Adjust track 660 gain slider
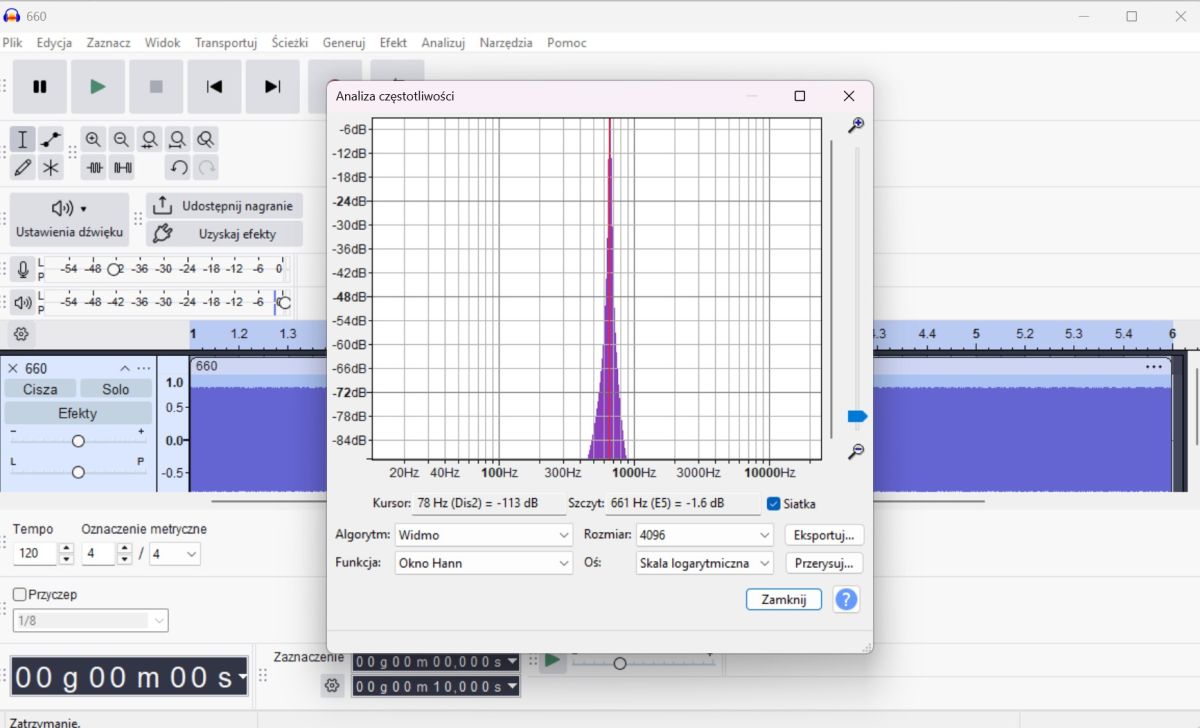This screenshot has width=1200, height=728. [x=78, y=441]
